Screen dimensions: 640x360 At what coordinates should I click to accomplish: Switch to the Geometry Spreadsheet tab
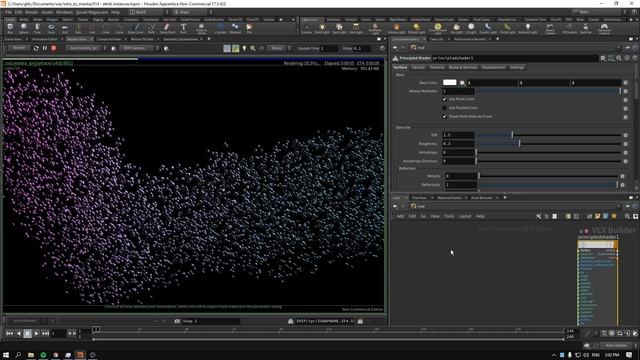180,39
